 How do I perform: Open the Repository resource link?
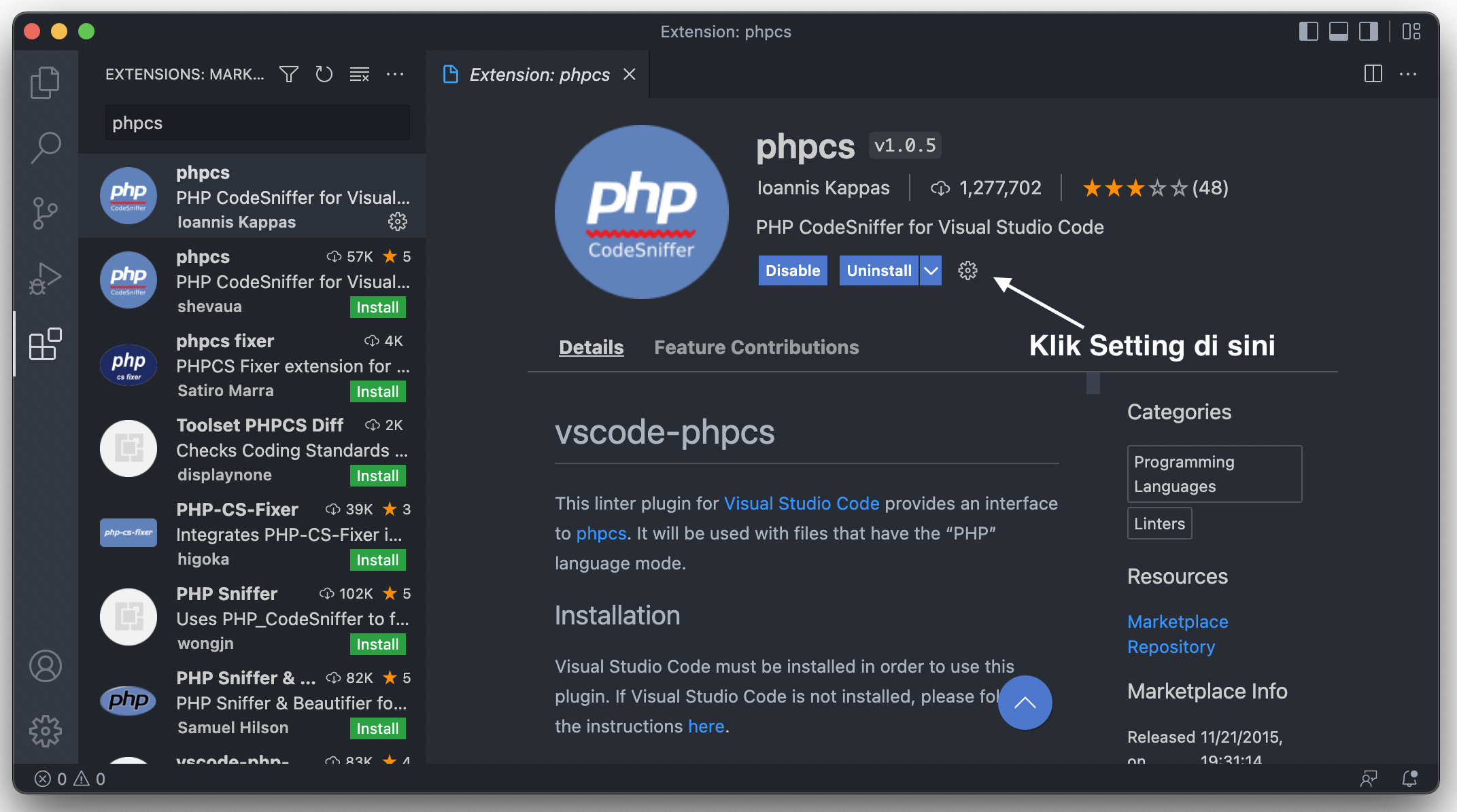(1171, 647)
